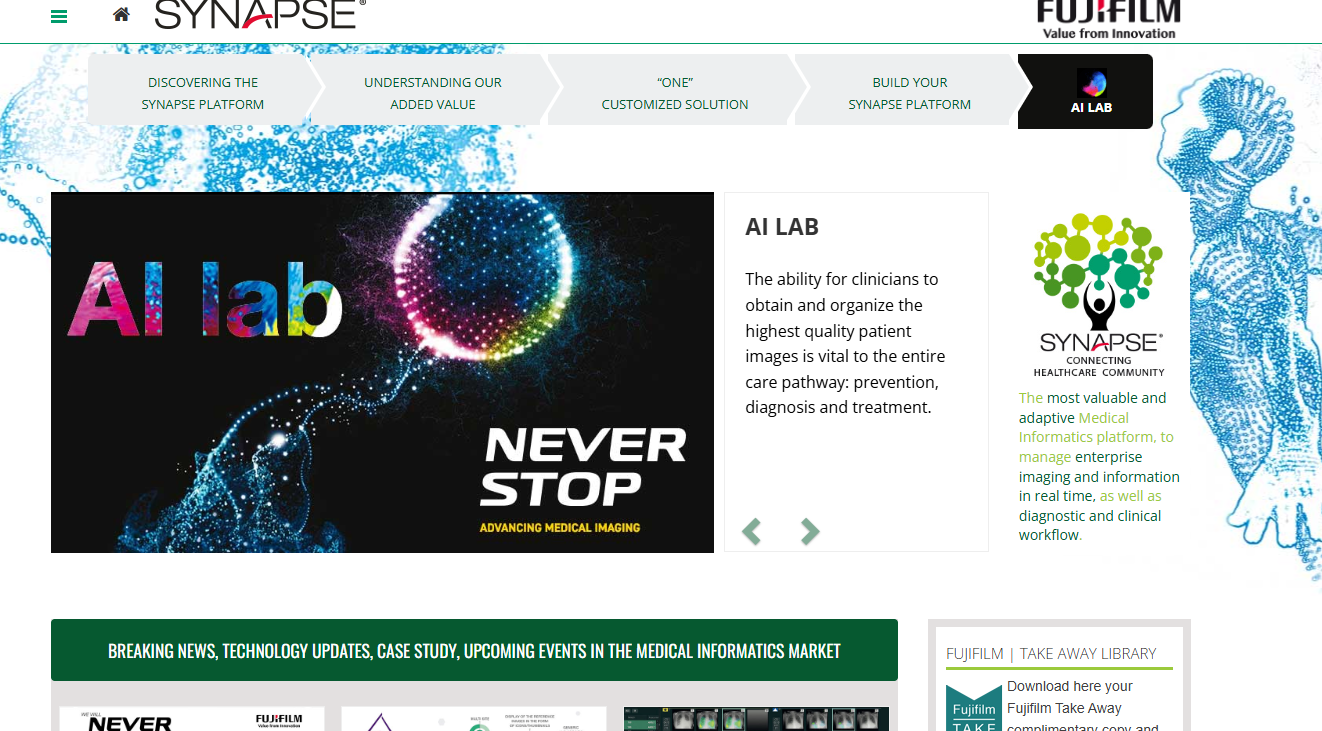1322x731 pixels.
Task: Click the Synapse Connecting Healthcare Community tree logo
Action: 1099,295
